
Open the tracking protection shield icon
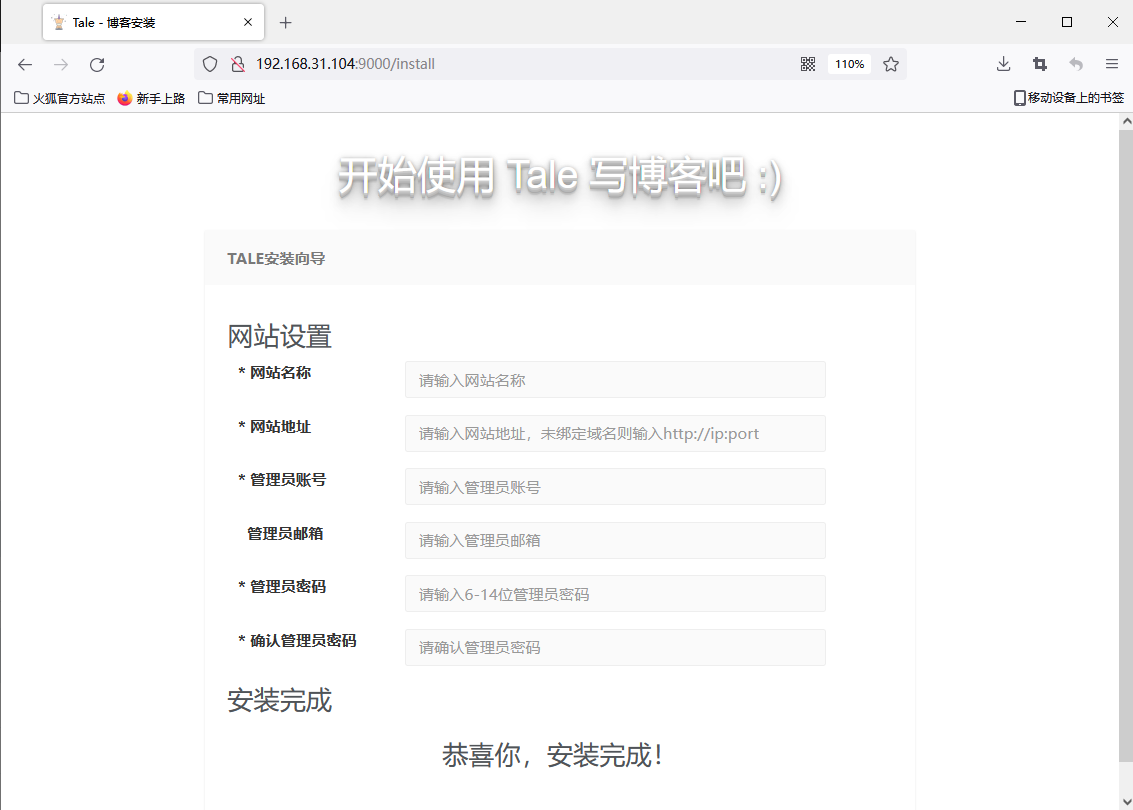pyautogui.click(x=210, y=64)
